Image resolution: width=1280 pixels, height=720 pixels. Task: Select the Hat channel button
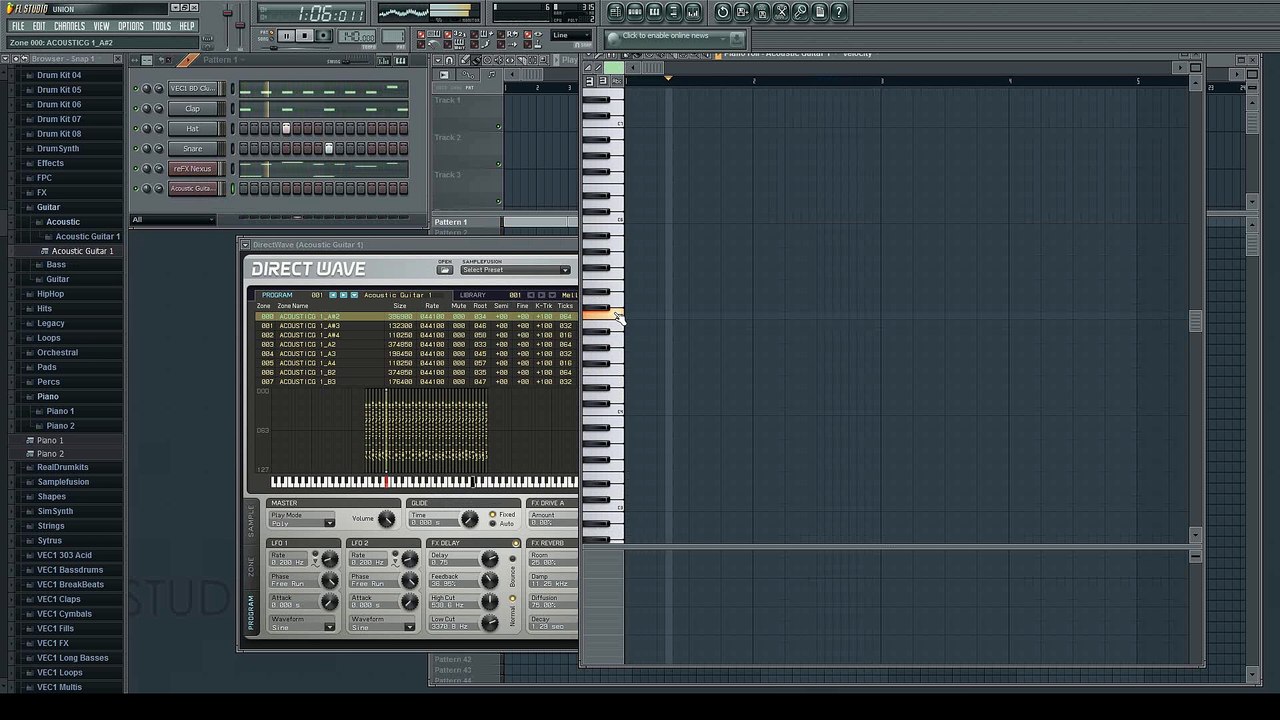[192, 128]
